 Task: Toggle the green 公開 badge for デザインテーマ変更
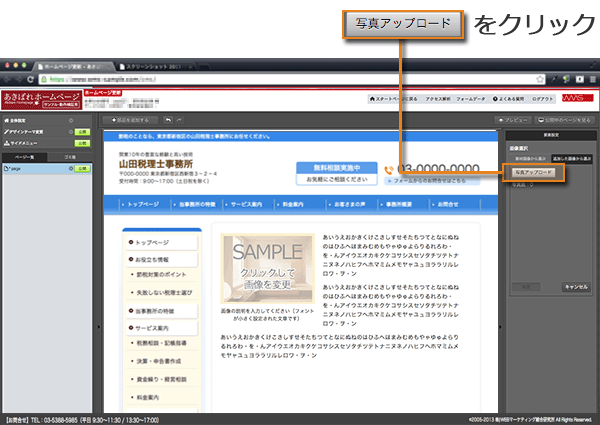click(83, 131)
